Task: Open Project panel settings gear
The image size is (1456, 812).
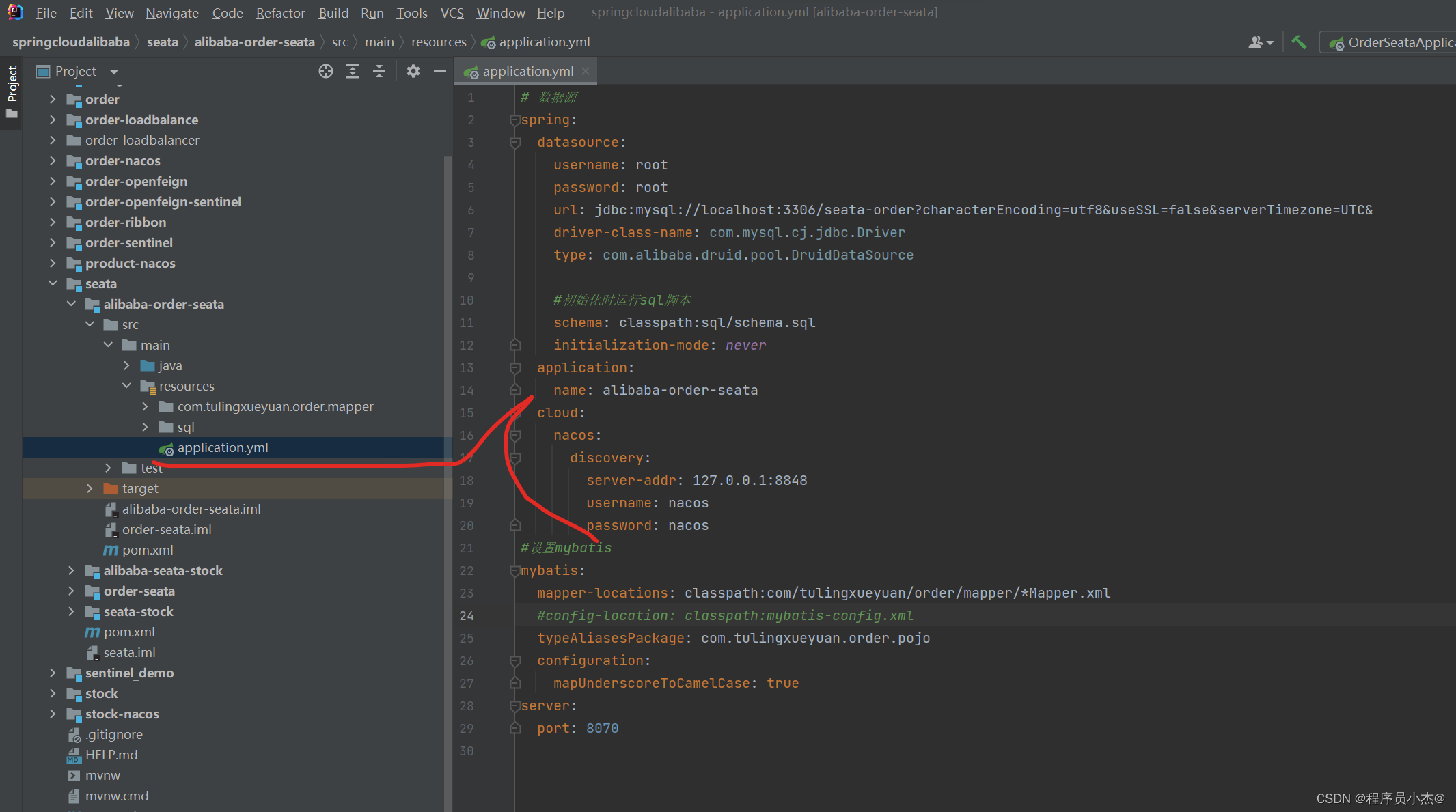Action: (x=413, y=71)
